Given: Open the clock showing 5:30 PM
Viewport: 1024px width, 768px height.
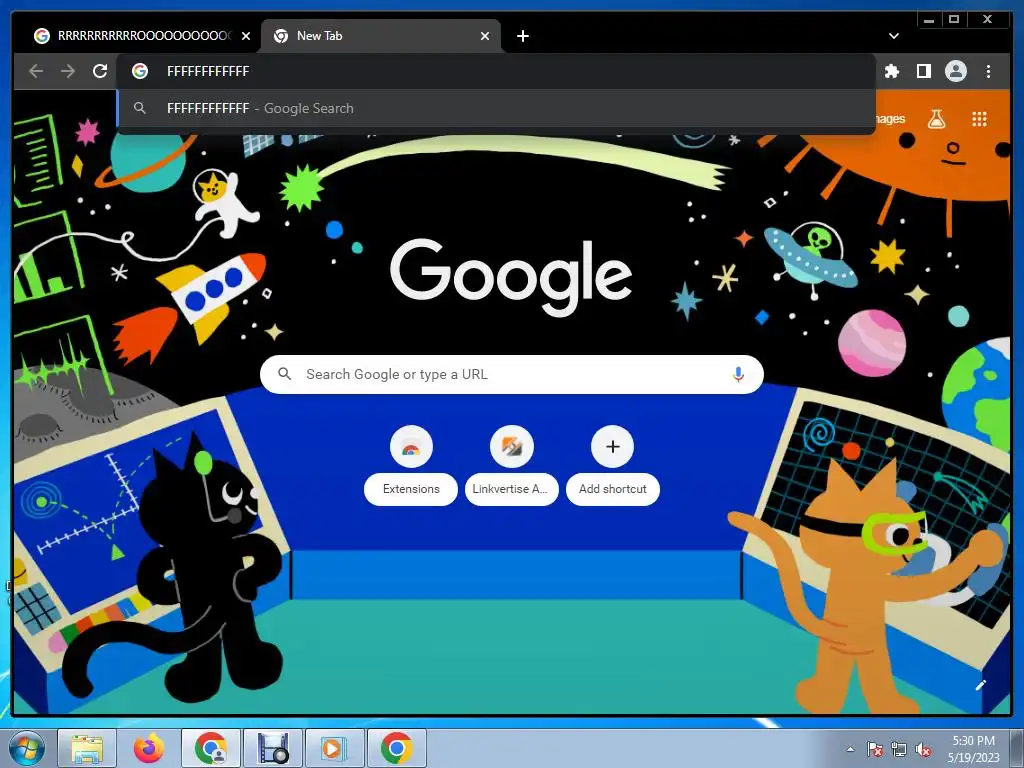Looking at the screenshot, I should tap(974, 748).
